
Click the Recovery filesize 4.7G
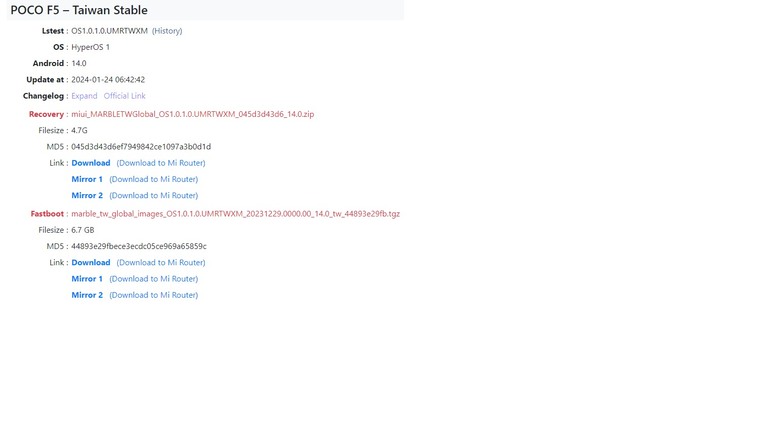79,131
